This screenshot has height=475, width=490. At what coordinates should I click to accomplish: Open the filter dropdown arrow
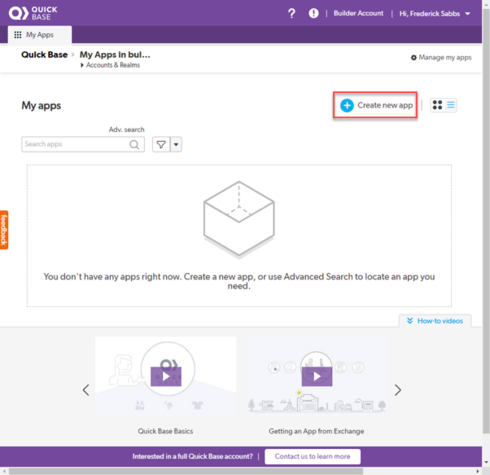pos(176,145)
